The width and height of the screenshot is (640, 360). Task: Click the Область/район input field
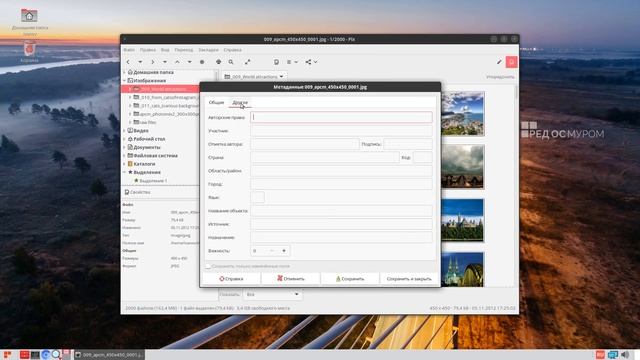[341, 171]
